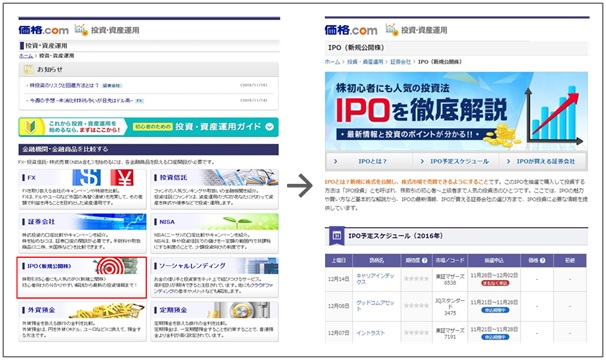
Task: Click the star rating in the グッドコムアセット row
Action: click(x=416, y=306)
